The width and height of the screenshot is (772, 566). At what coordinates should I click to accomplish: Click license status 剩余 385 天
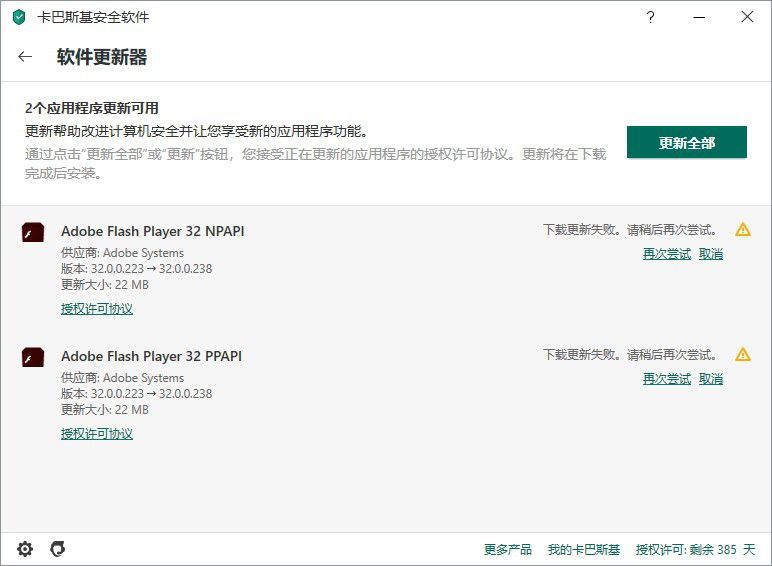coord(696,550)
